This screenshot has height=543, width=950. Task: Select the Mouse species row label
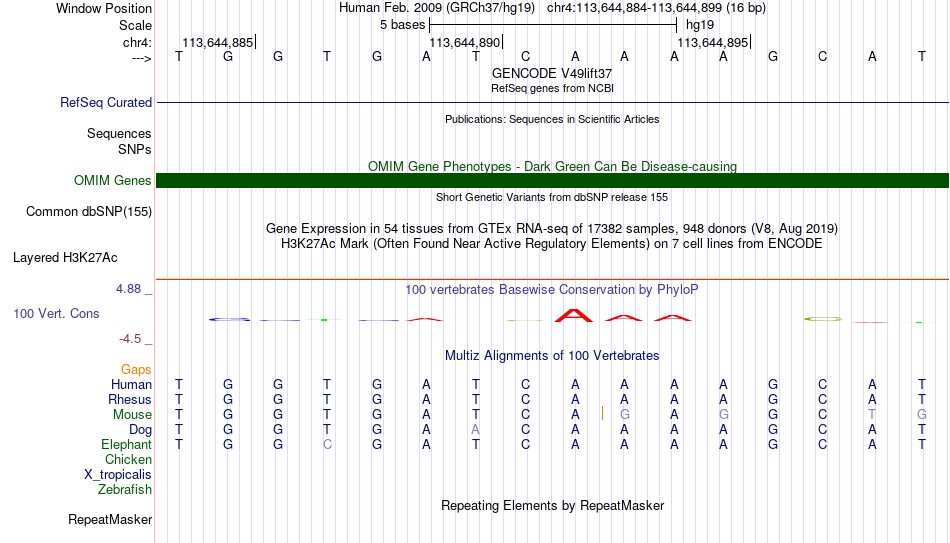coord(132,415)
